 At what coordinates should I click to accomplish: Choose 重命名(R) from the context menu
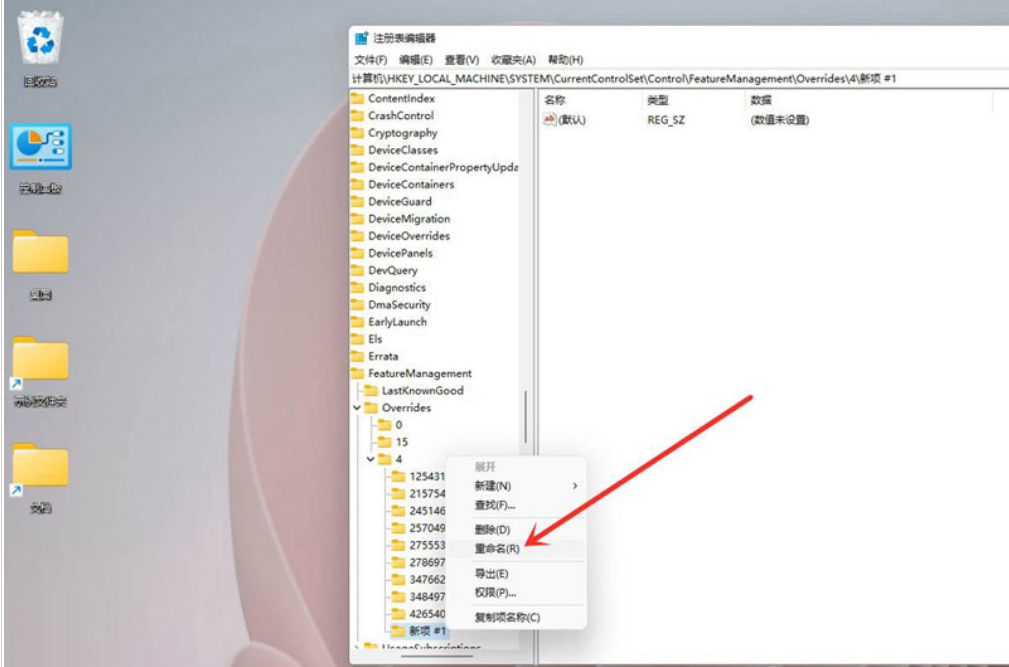tap(497, 549)
